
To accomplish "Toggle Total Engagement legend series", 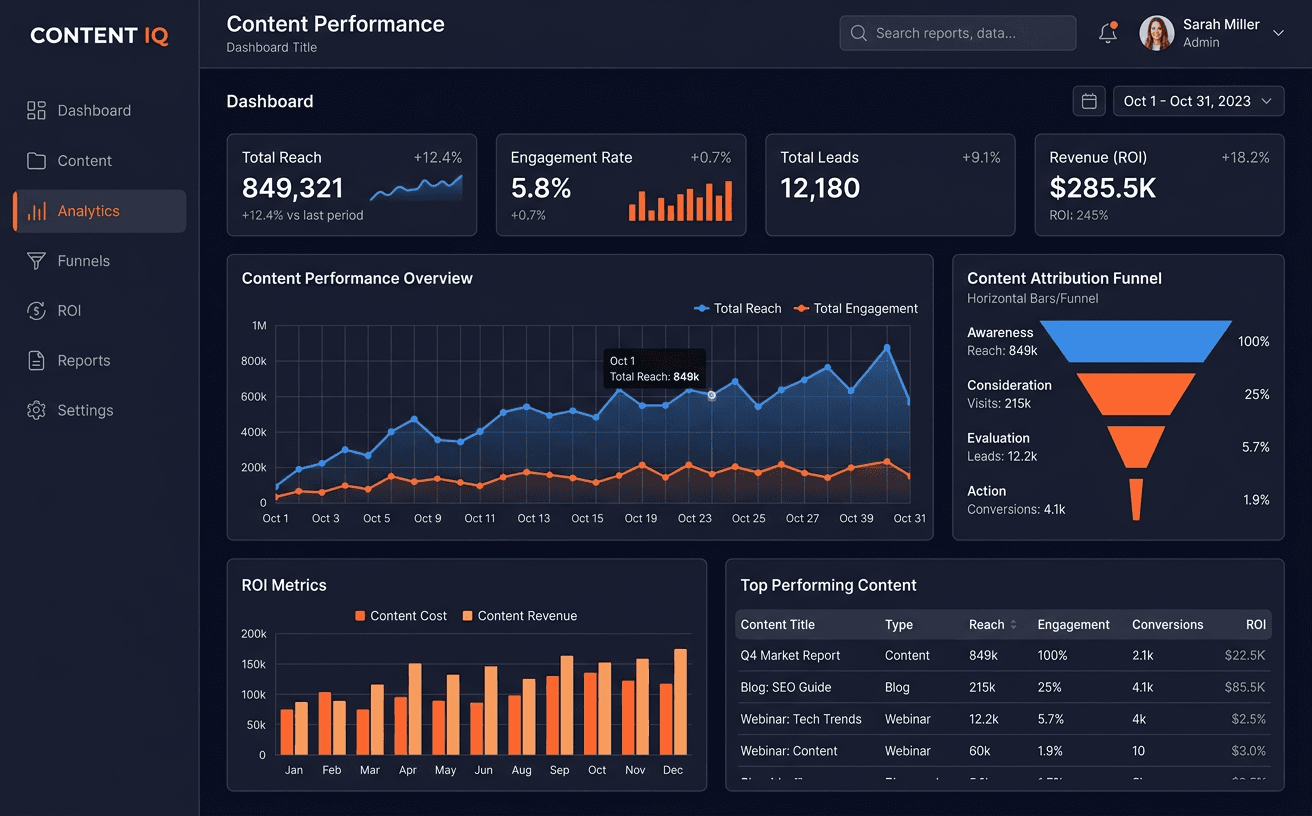I will coord(856,309).
